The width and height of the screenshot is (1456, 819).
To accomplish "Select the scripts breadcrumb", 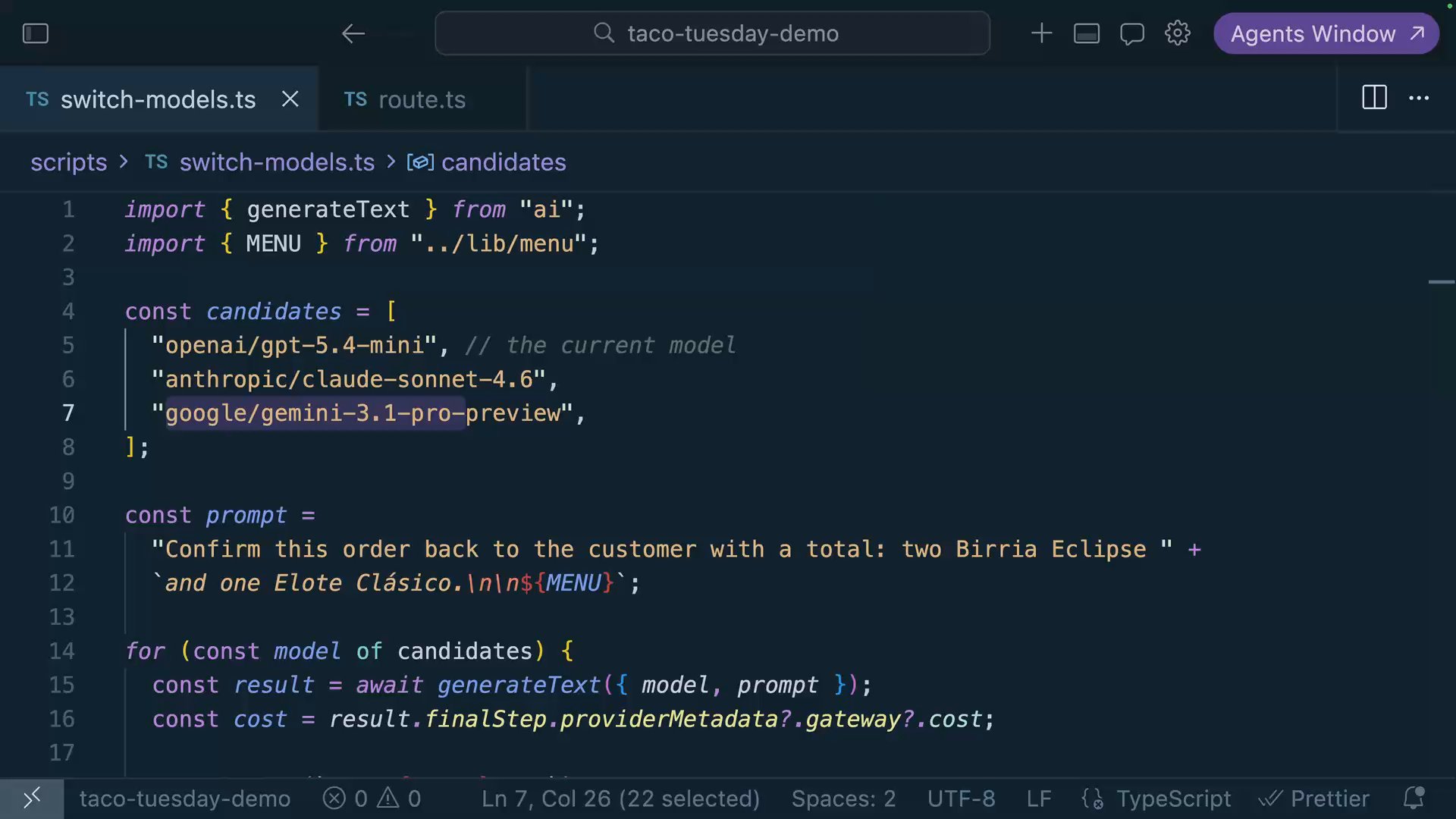I will click(68, 162).
